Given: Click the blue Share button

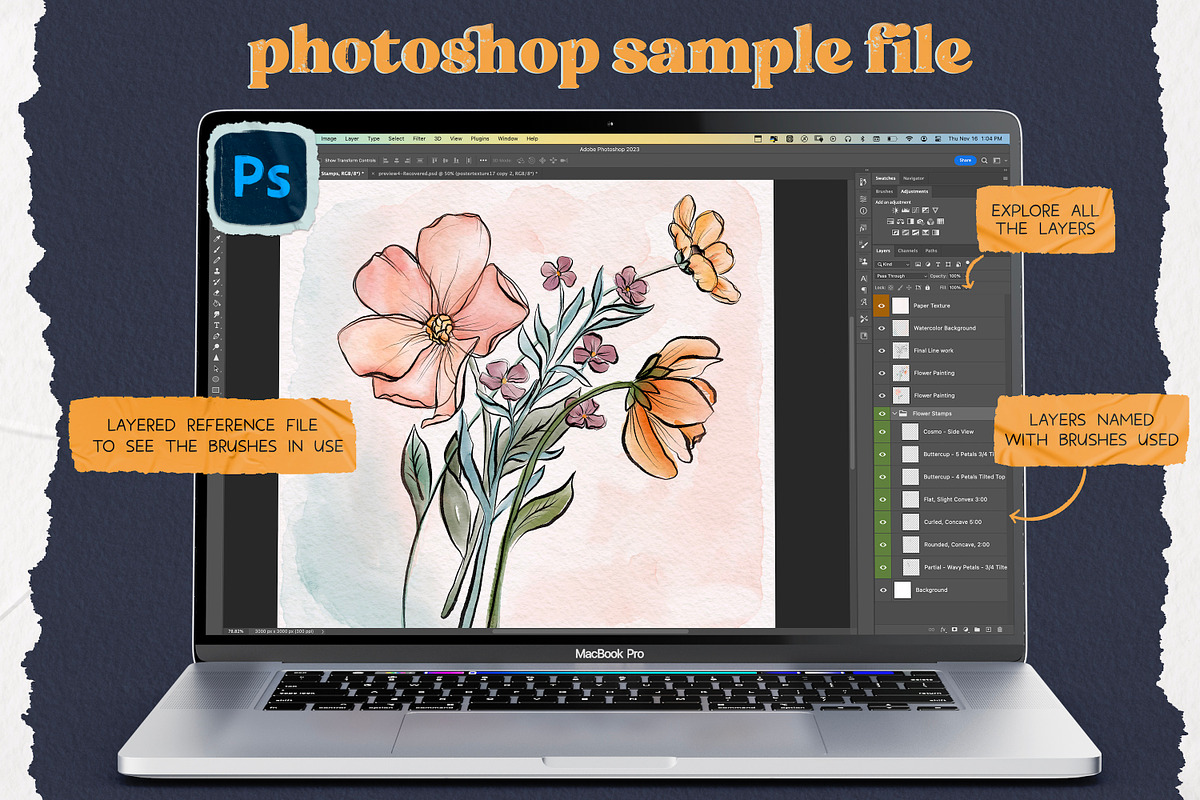Looking at the screenshot, I should point(965,160).
